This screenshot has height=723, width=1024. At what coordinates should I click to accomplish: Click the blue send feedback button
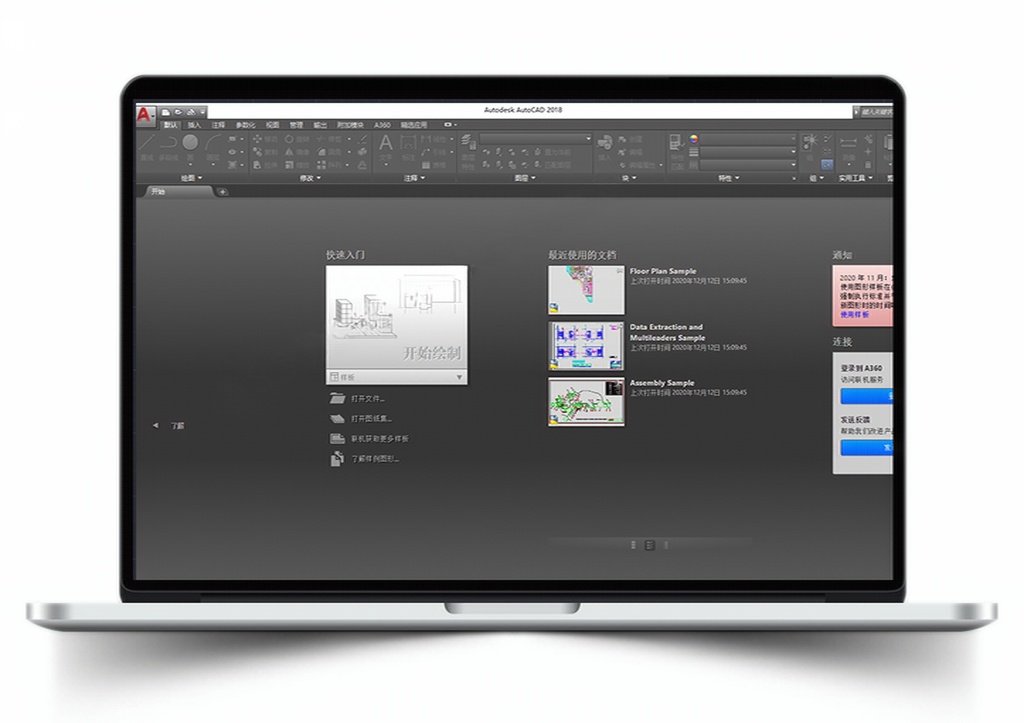pos(867,447)
